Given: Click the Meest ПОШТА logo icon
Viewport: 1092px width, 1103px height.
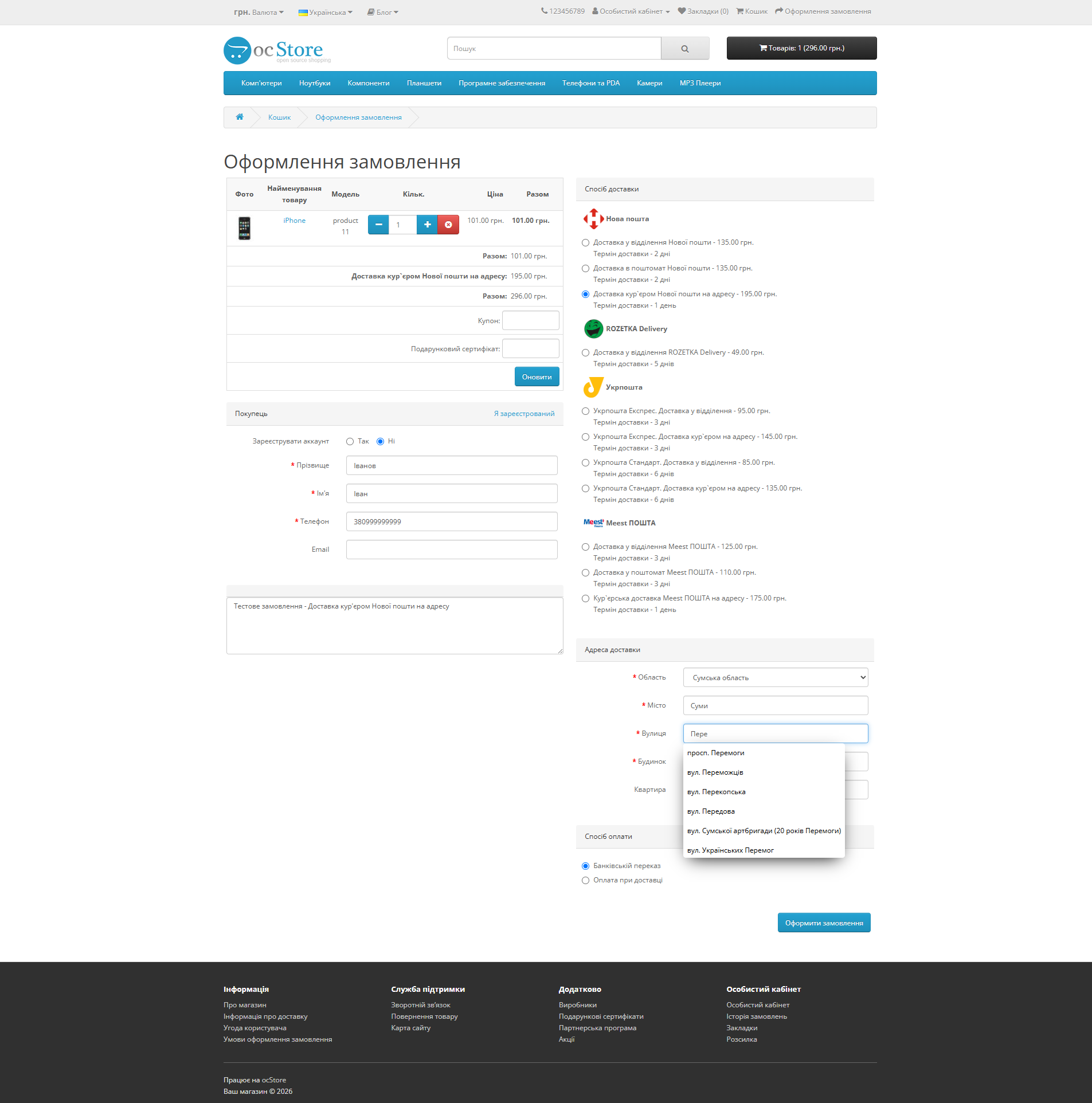Looking at the screenshot, I should tap(593, 523).
